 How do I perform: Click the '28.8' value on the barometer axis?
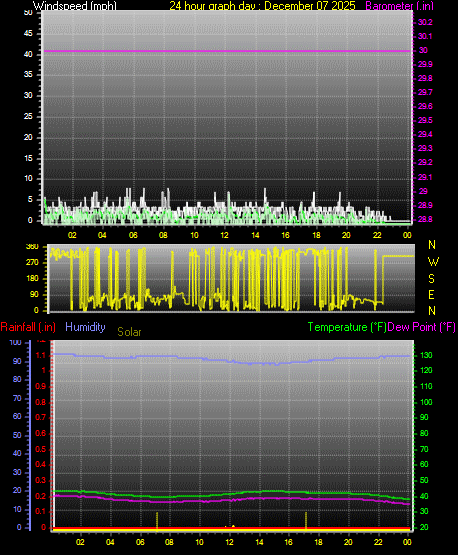click(425, 219)
